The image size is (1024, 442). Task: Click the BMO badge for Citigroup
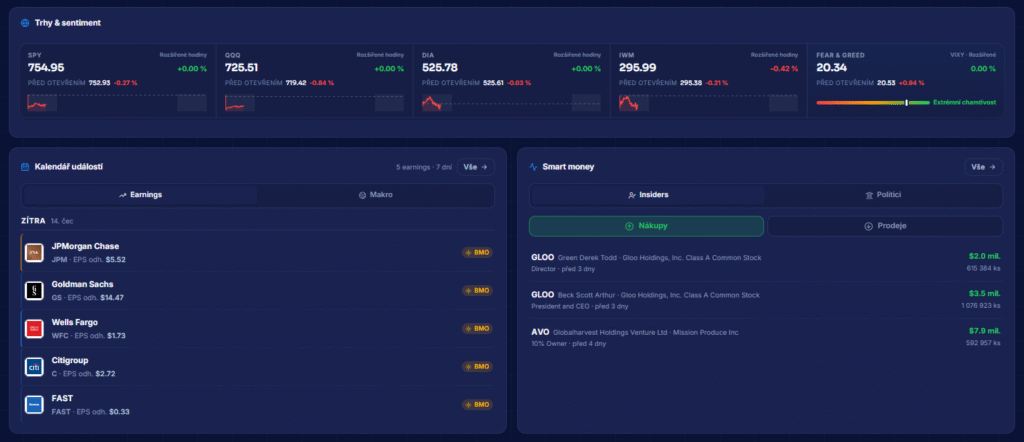pos(477,367)
